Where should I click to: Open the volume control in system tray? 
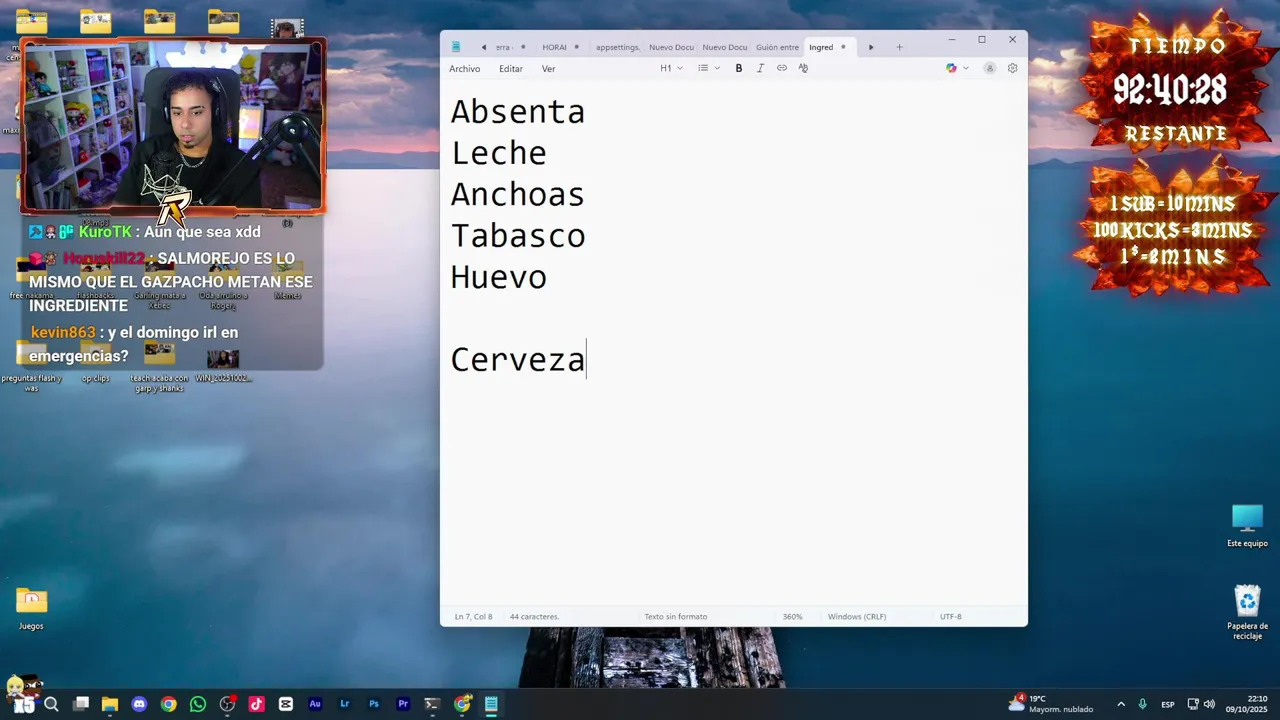(1210, 704)
